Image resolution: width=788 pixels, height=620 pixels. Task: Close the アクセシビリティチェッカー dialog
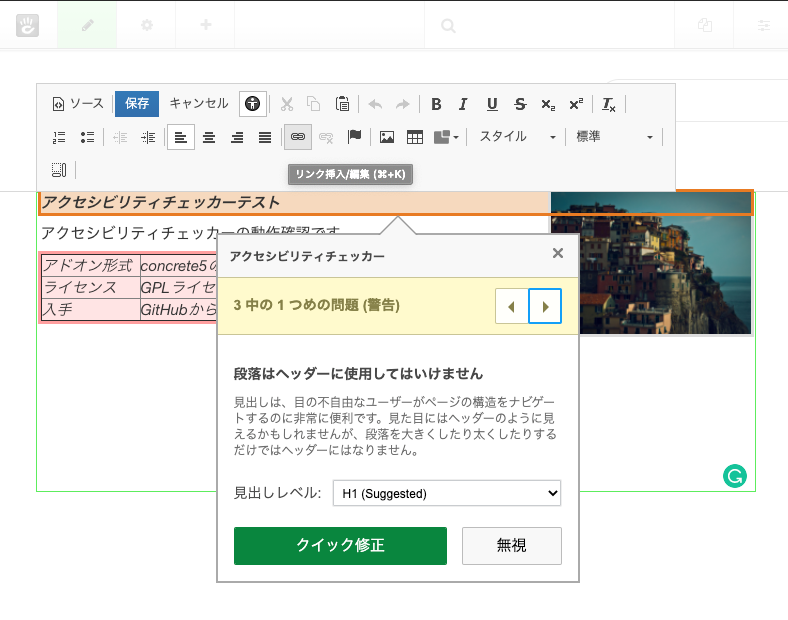tap(558, 254)
